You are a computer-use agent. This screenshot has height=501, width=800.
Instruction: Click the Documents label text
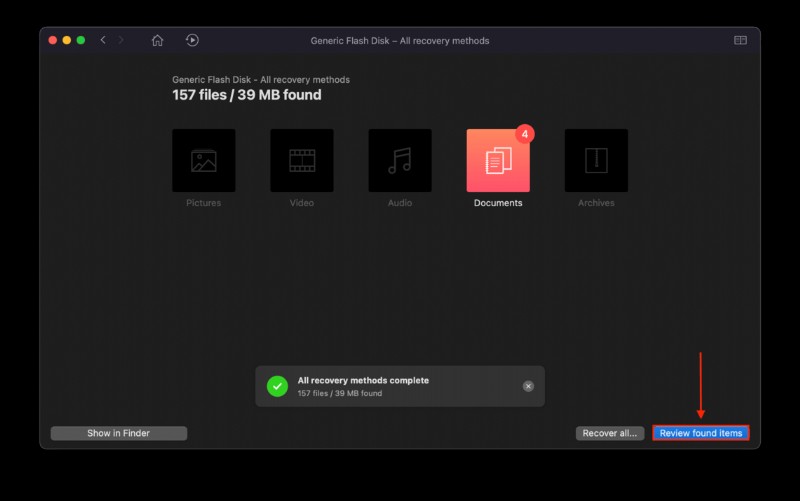tap(498, 203)
